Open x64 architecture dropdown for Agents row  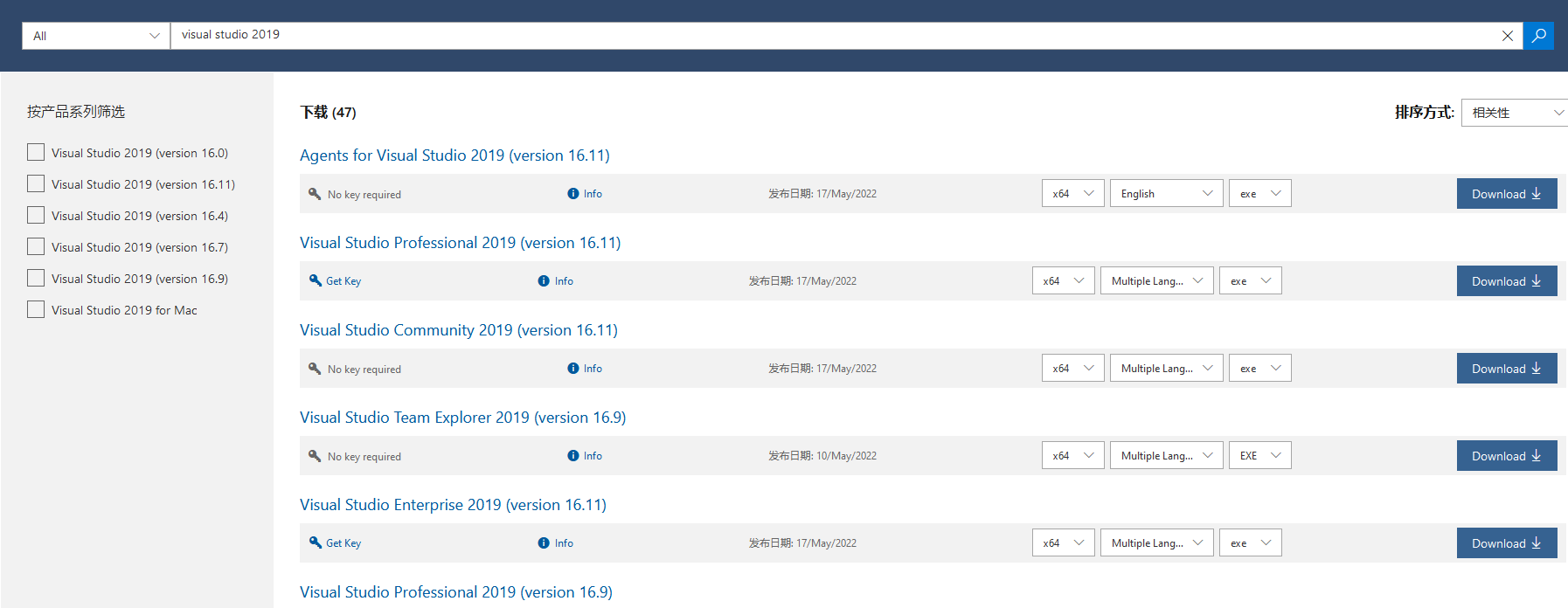pyautogui.click(x=1072, y=193)
